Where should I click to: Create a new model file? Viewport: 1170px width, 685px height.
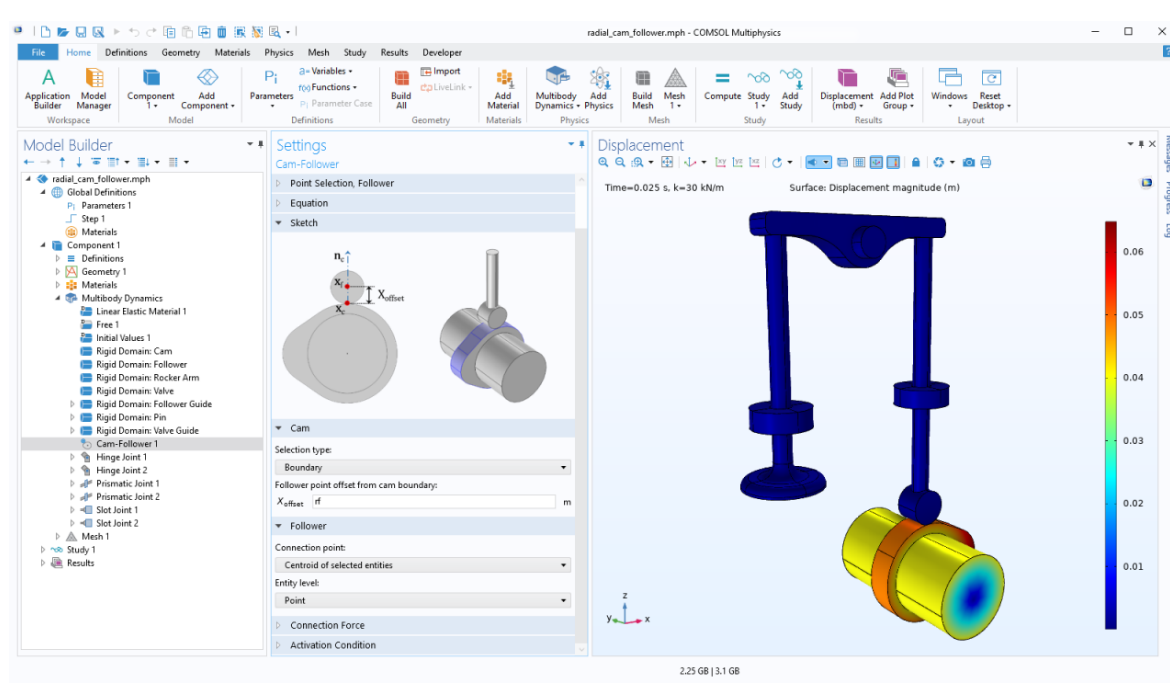tap(46, 32)
